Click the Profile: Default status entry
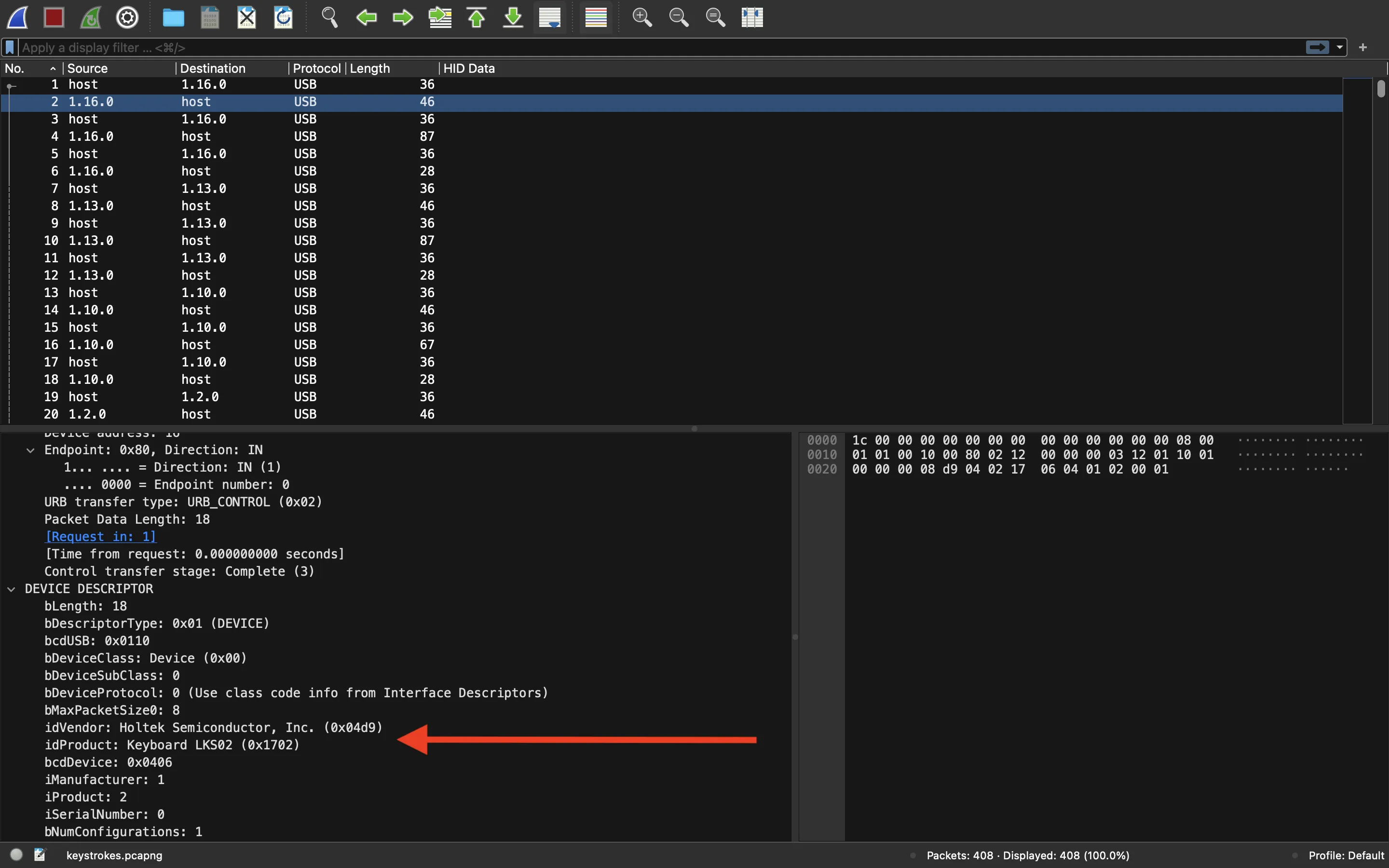 1346,855
